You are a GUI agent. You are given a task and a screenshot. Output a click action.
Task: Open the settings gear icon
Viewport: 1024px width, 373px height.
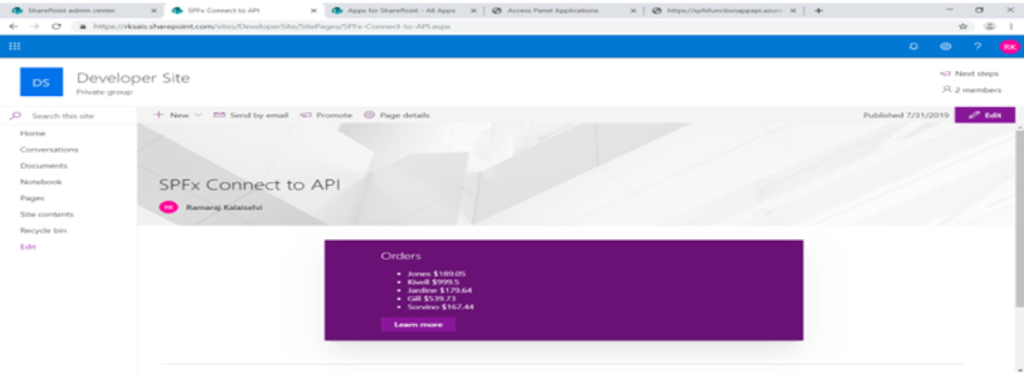click(945, 46)
